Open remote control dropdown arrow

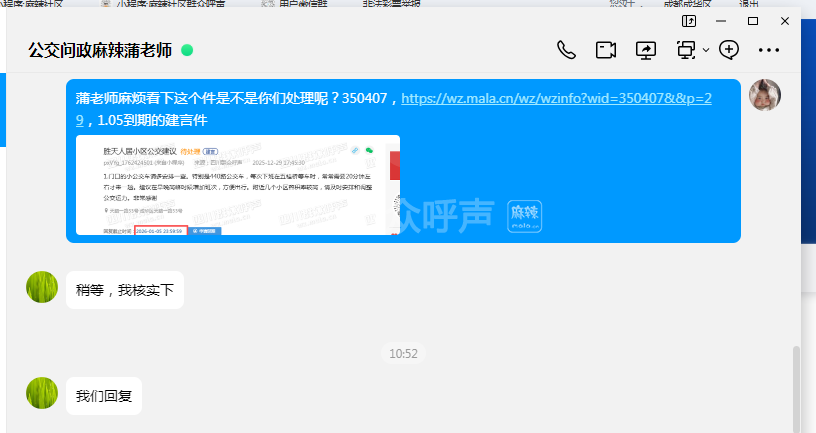[x=706, y=50]
